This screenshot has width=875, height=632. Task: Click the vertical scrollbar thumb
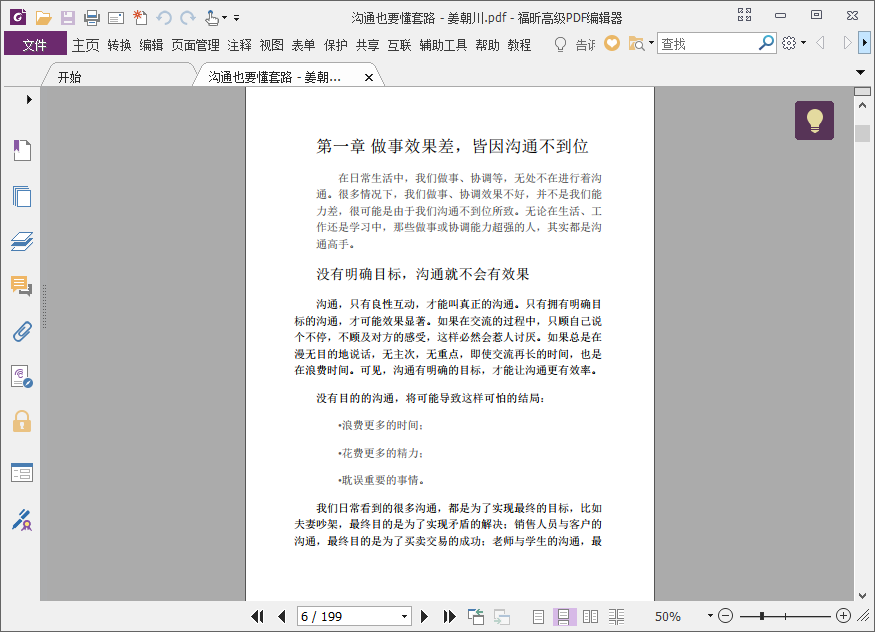click(x=862, y=133)
